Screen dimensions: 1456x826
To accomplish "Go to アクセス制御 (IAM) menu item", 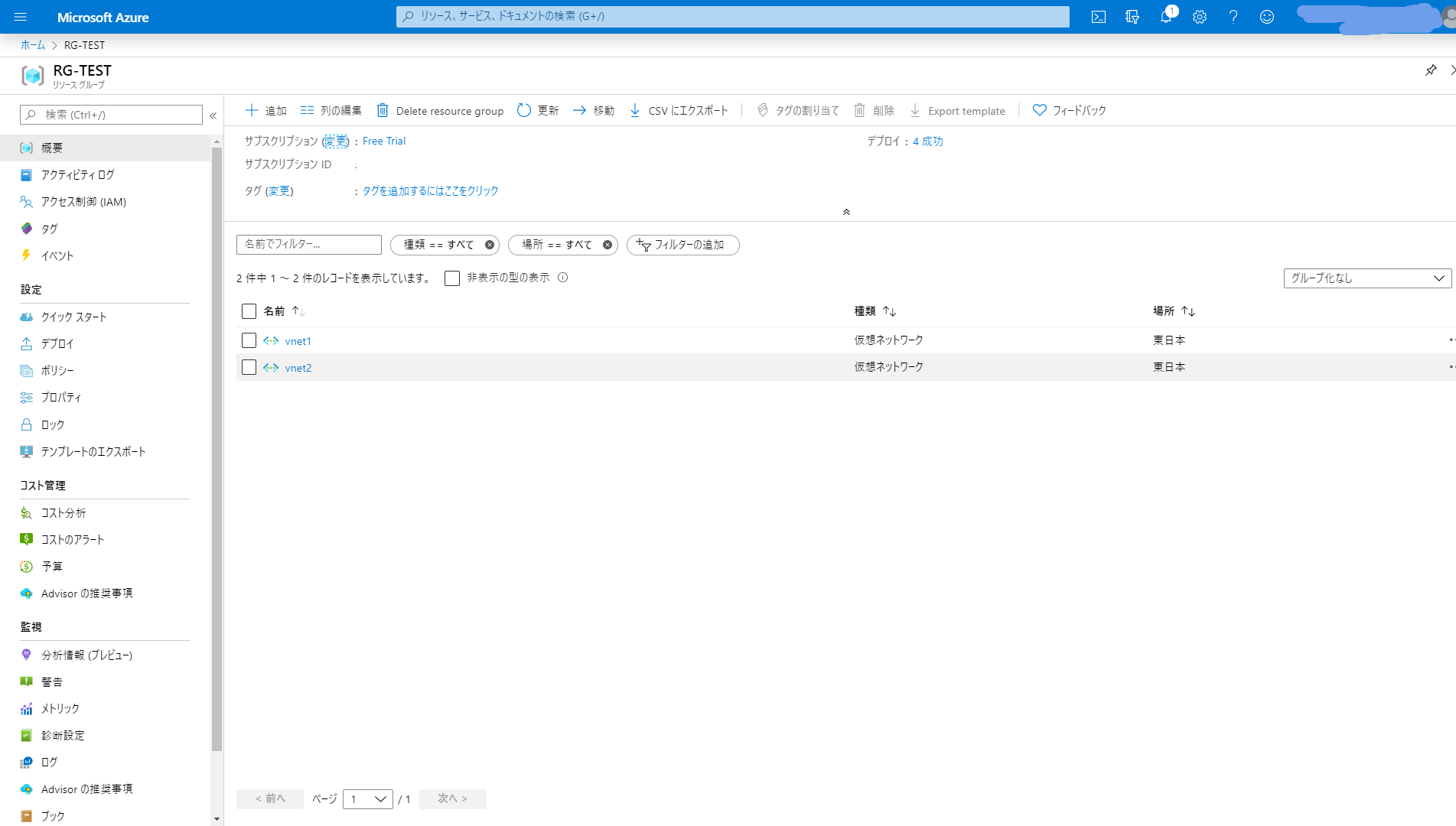I will 83,202.
